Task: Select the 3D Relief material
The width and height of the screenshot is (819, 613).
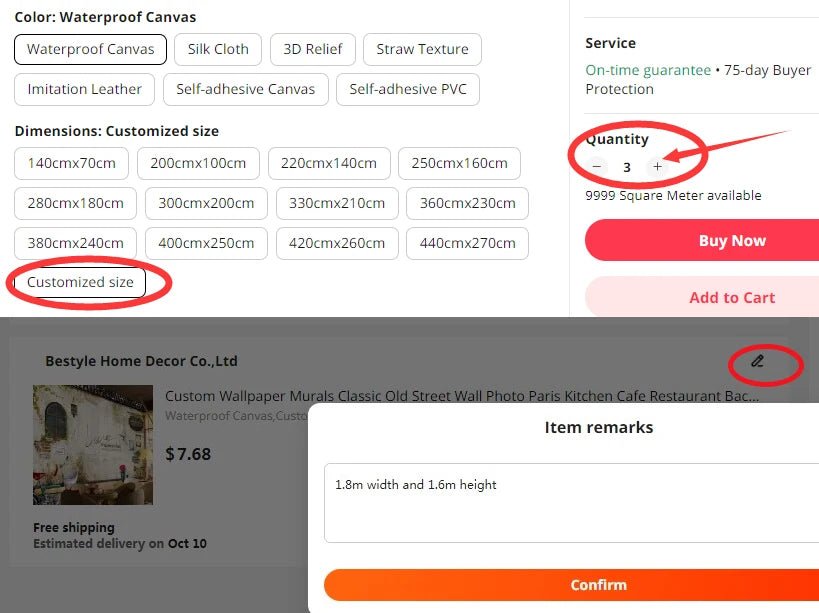Action: (312, 48)
